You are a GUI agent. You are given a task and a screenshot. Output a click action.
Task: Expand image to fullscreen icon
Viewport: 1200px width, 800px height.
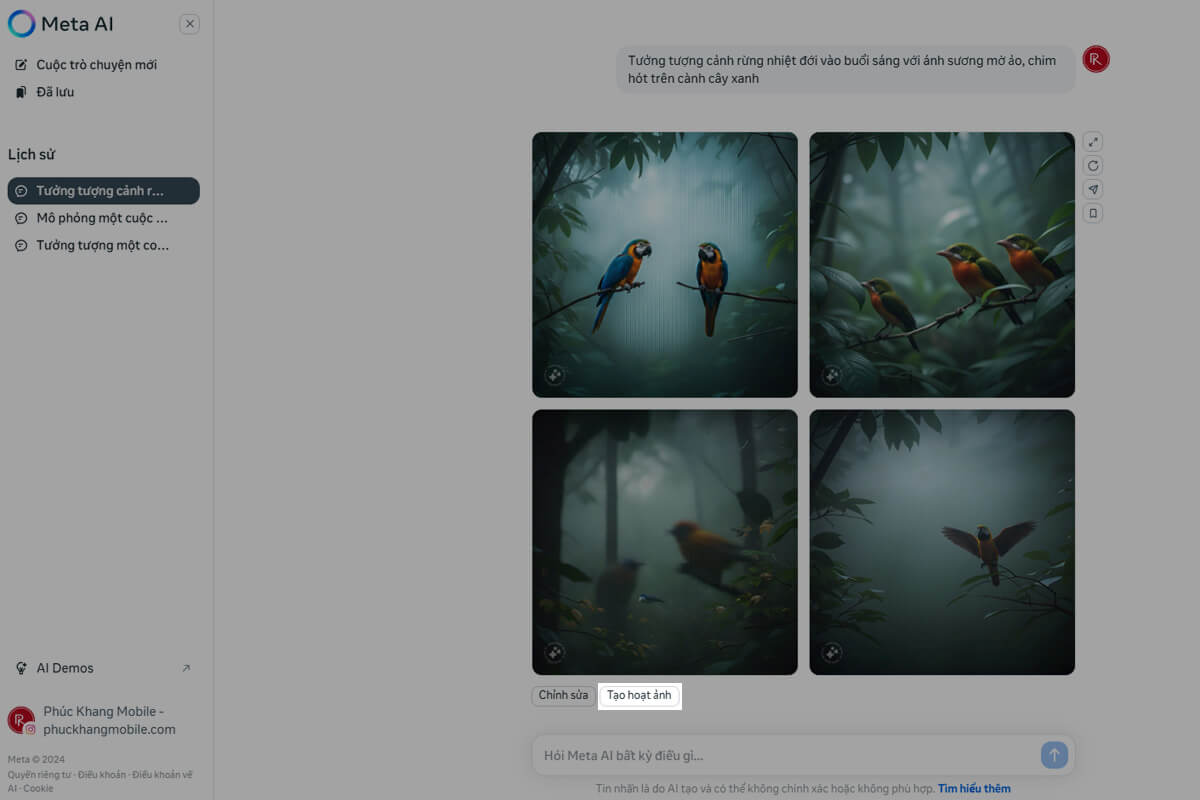[x=1093, y=142]
